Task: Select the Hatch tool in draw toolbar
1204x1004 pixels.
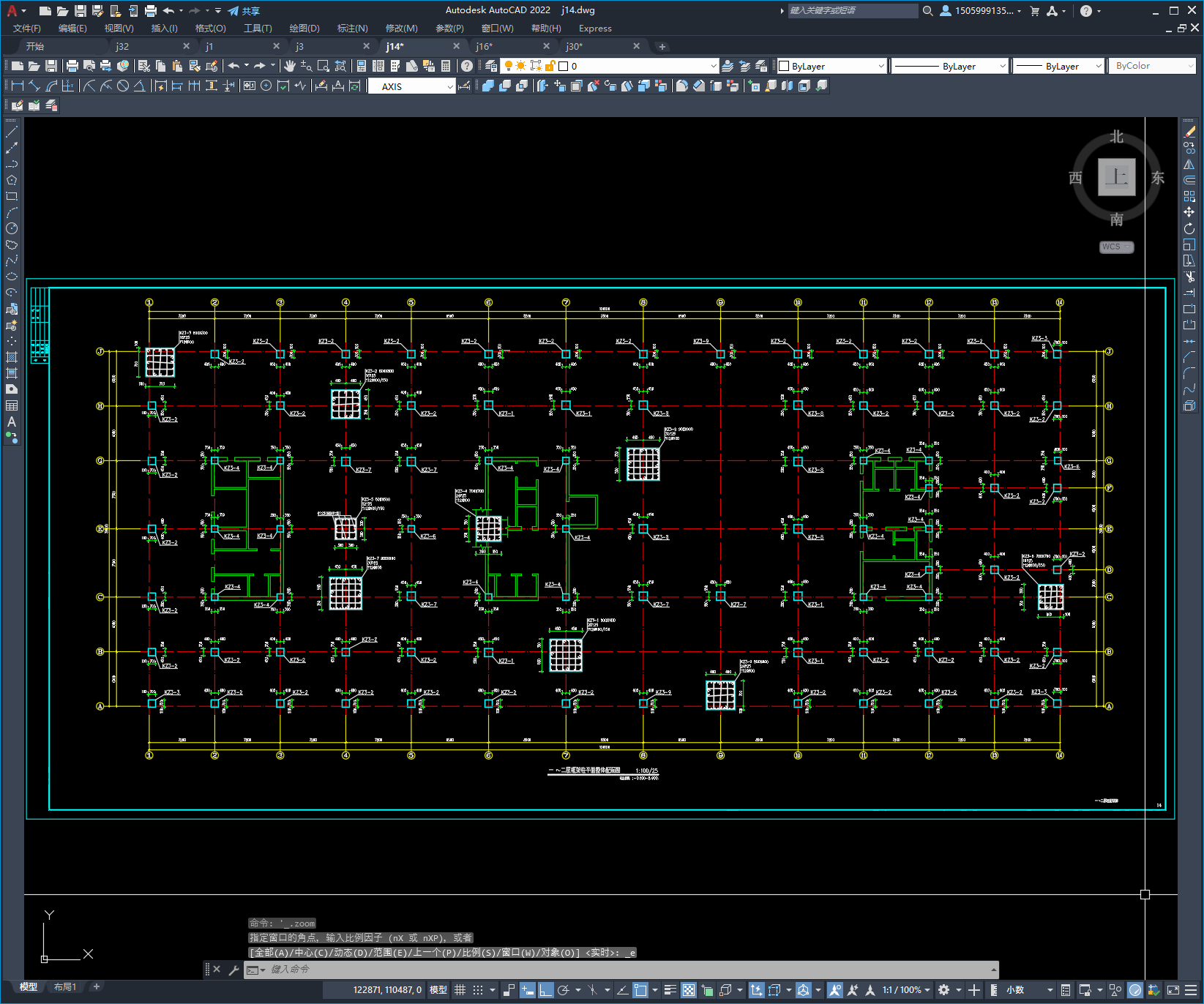Action: 12,357
